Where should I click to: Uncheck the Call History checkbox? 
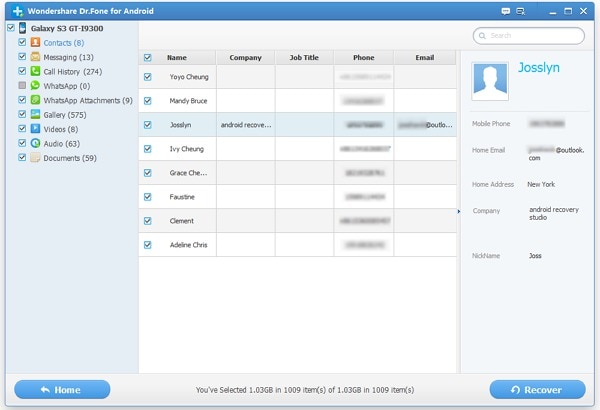point(22,71)
